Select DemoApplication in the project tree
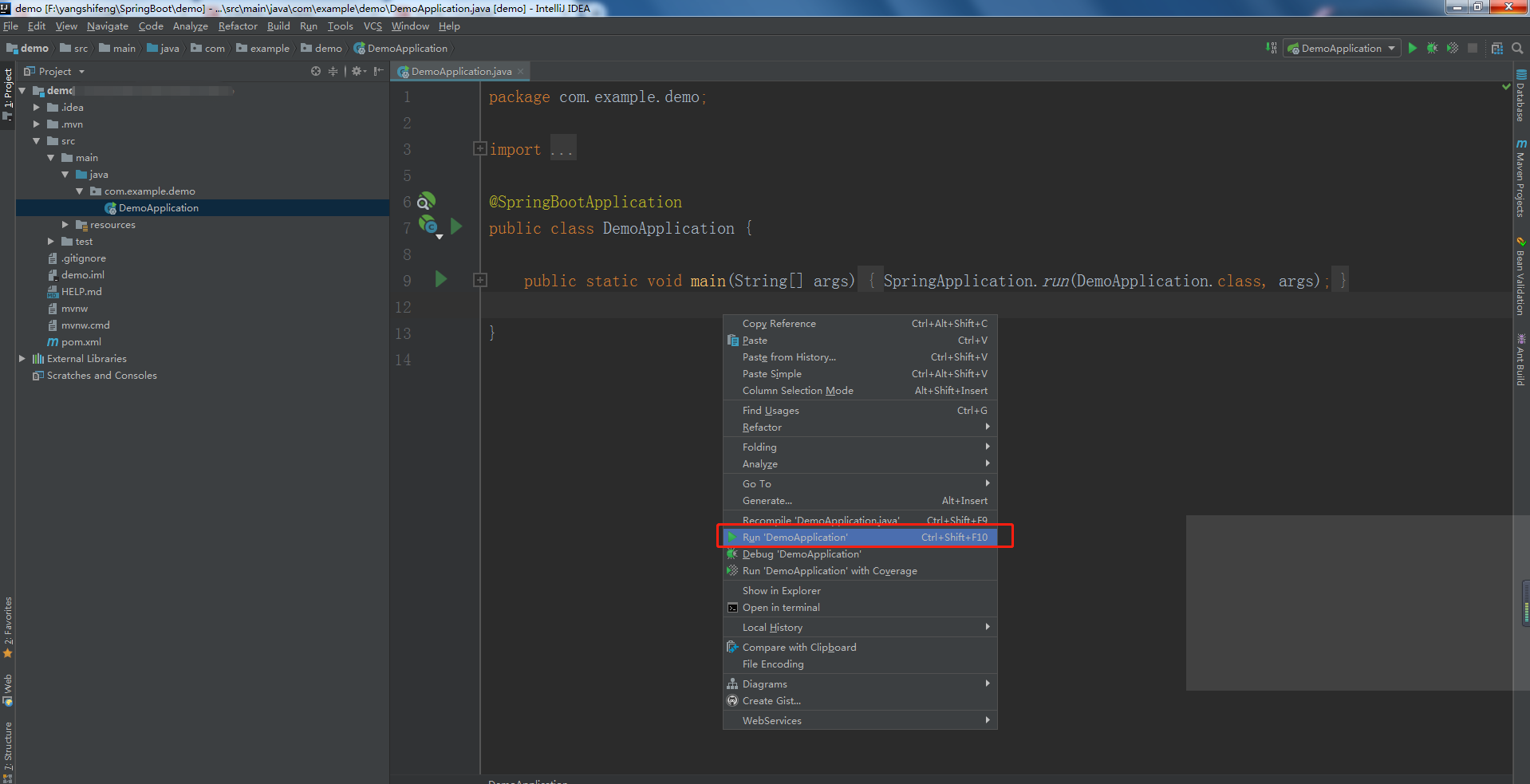This screenshot has height=784, width=1530. click(x=158, y=207)
